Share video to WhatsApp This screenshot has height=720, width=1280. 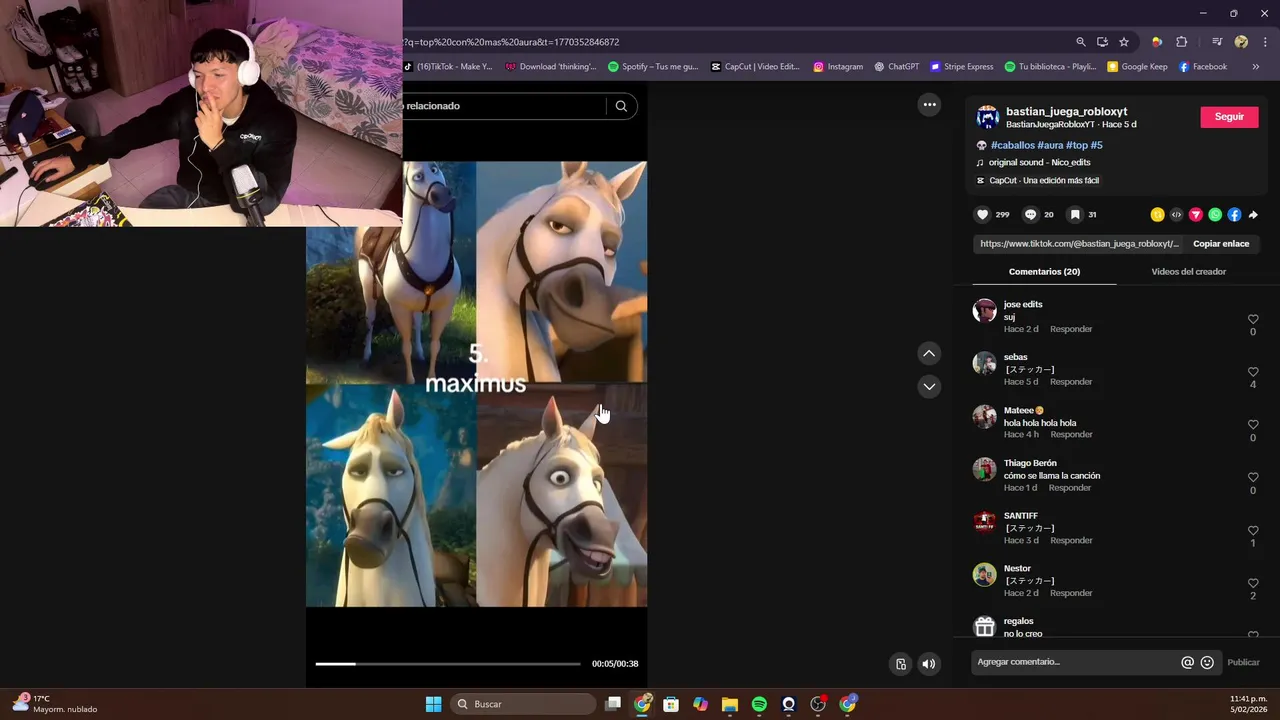(1215, 215)
